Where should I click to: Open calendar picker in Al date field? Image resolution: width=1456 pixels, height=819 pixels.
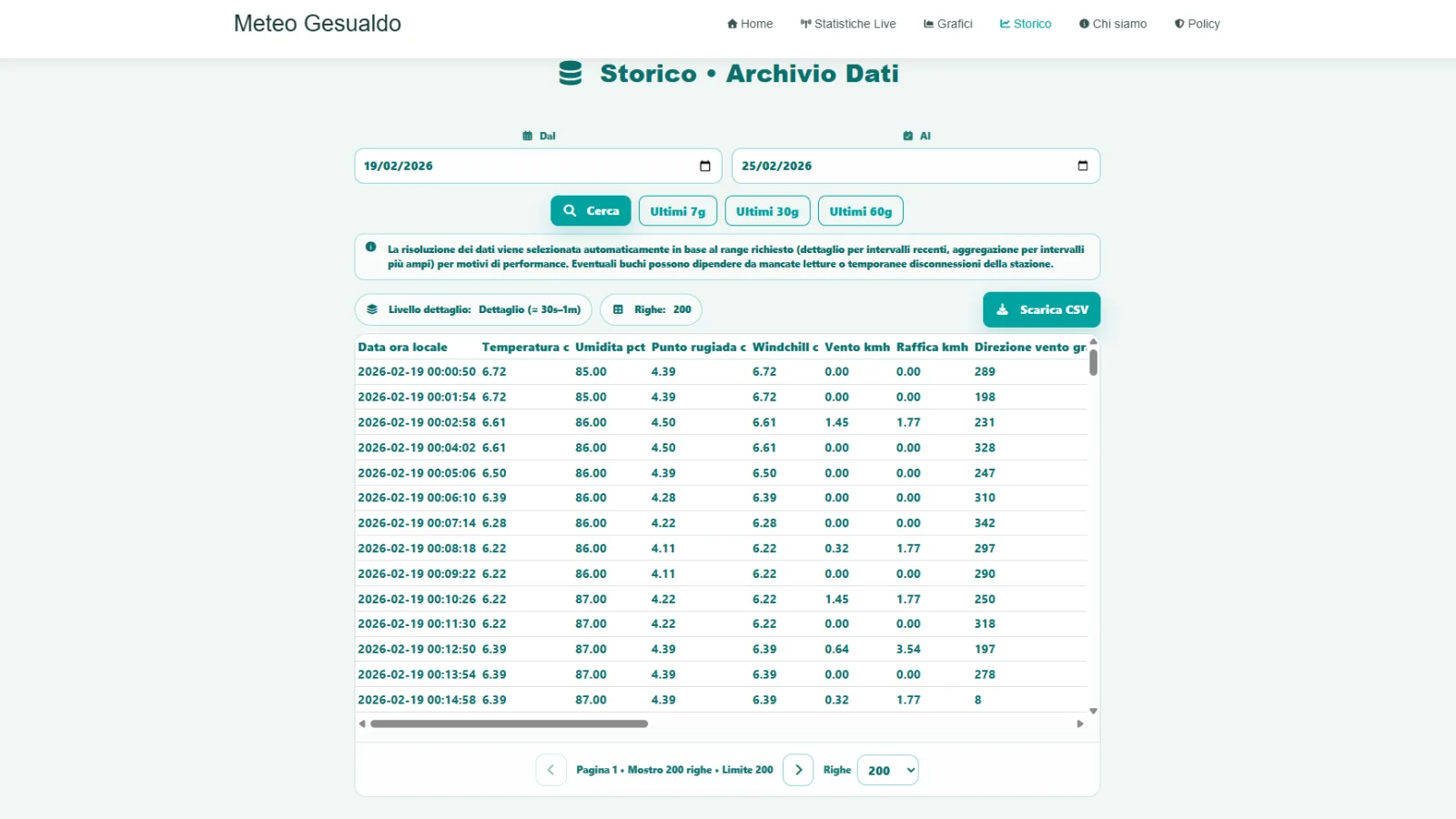point(1082,166)
